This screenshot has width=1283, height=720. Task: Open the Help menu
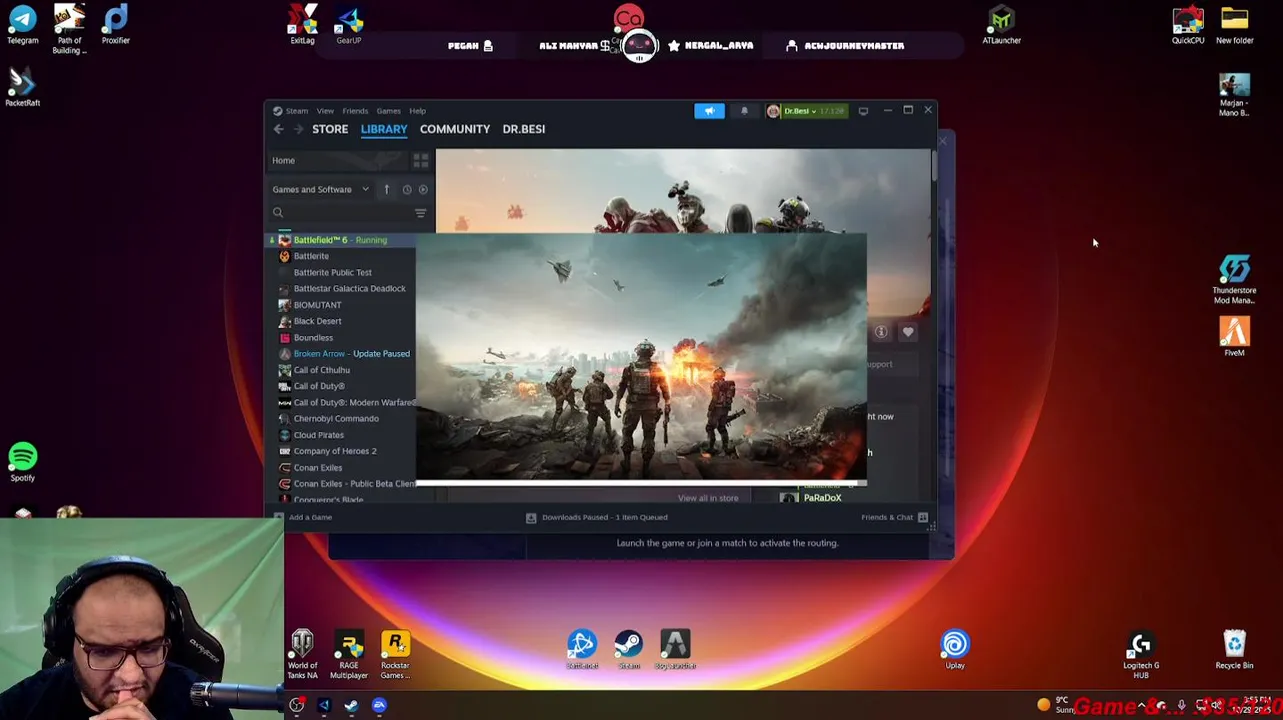tap(417, 111)
